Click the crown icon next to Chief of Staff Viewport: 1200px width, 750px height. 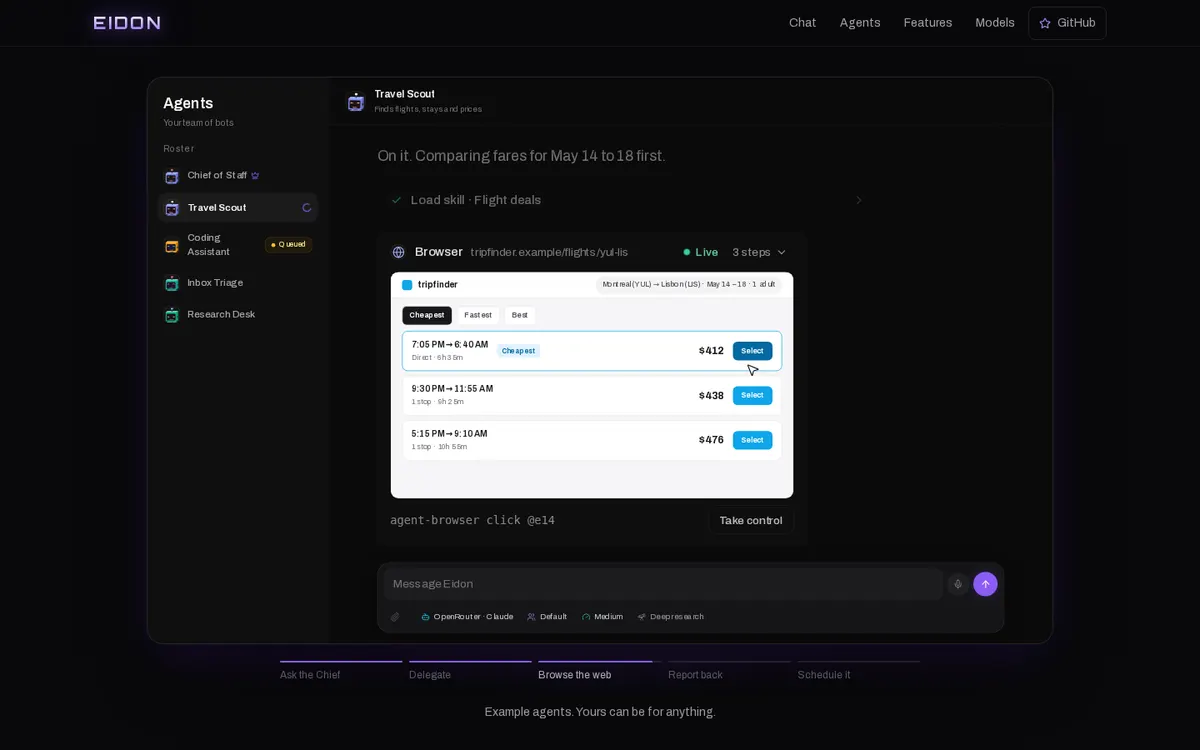255,176
